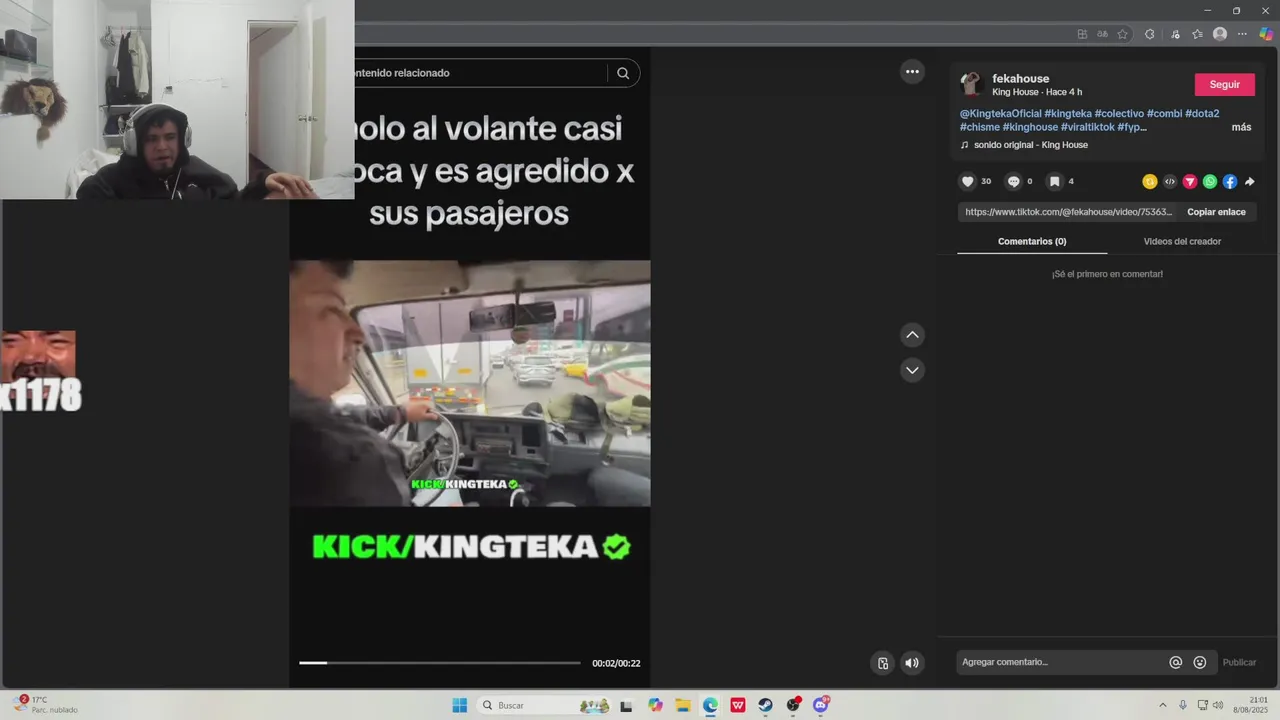Screen dimensions: 1280x720
Task: Open the #viraltiktok hashtag
Action: pyautogui.click(x=1087, y=127)
